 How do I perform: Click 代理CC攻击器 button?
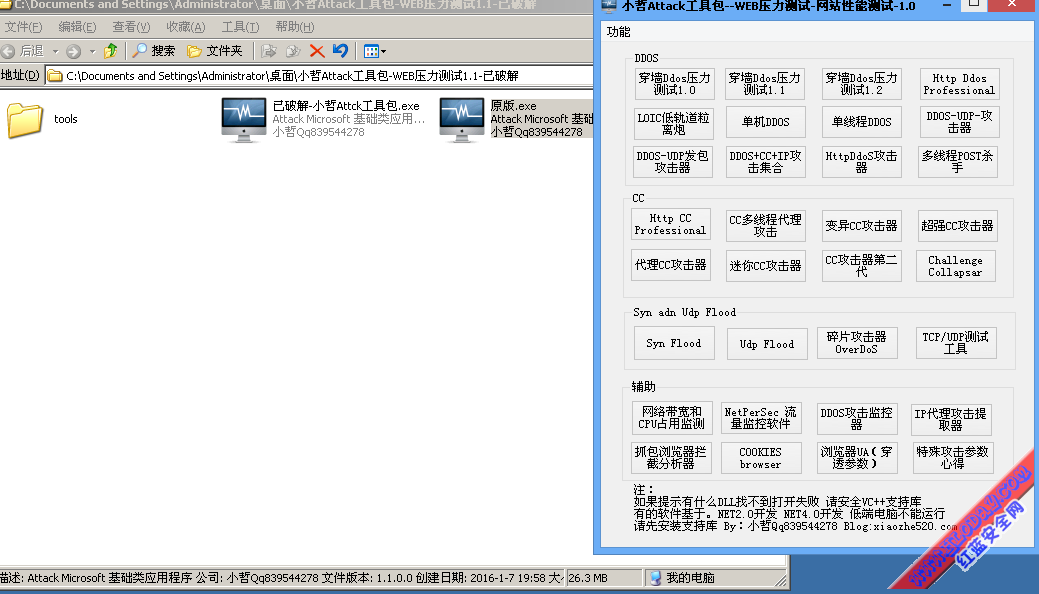click(x=671, y=265)
